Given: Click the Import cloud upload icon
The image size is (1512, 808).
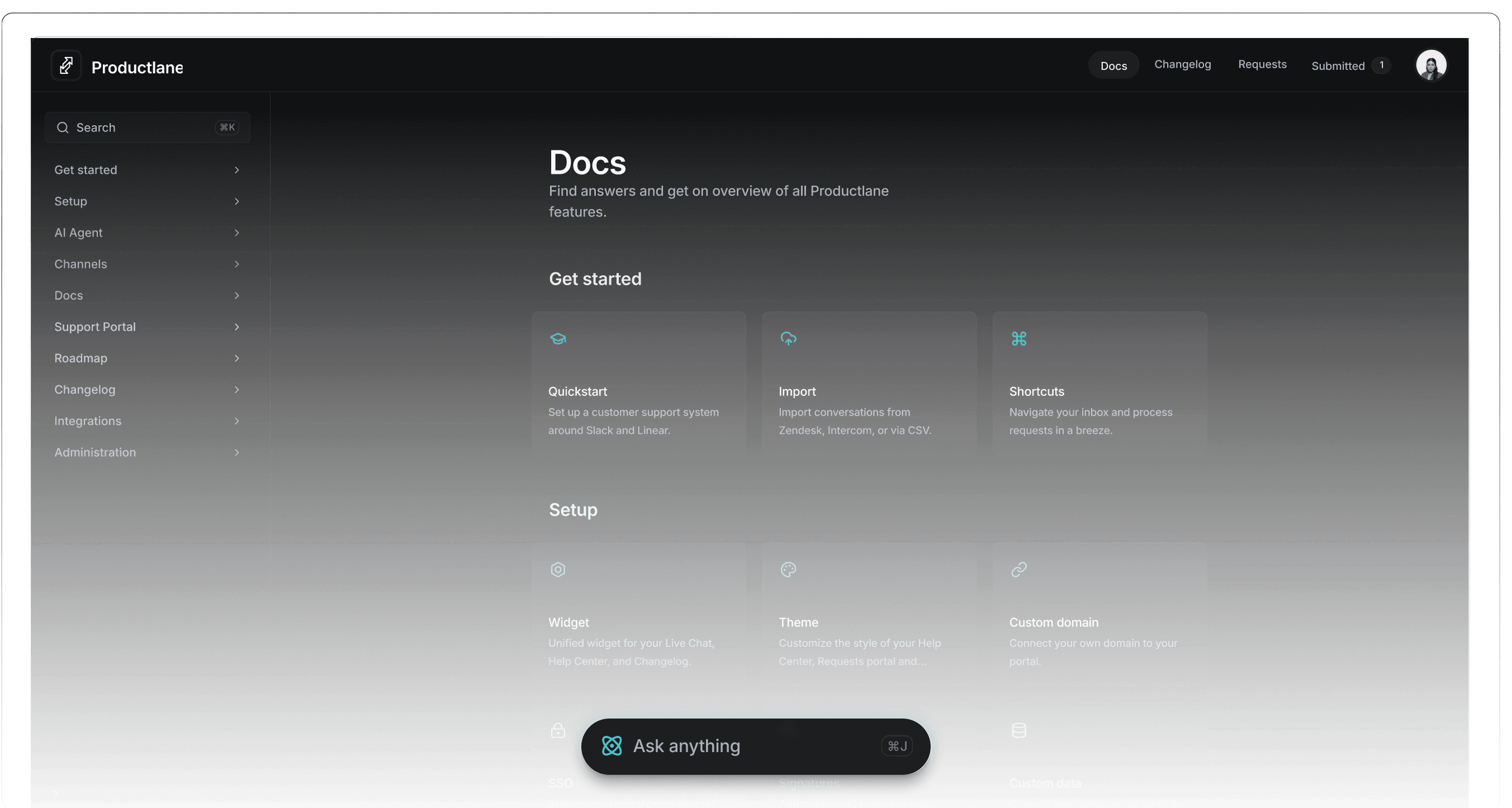Looking at the screenshot, I should (788, 338).
